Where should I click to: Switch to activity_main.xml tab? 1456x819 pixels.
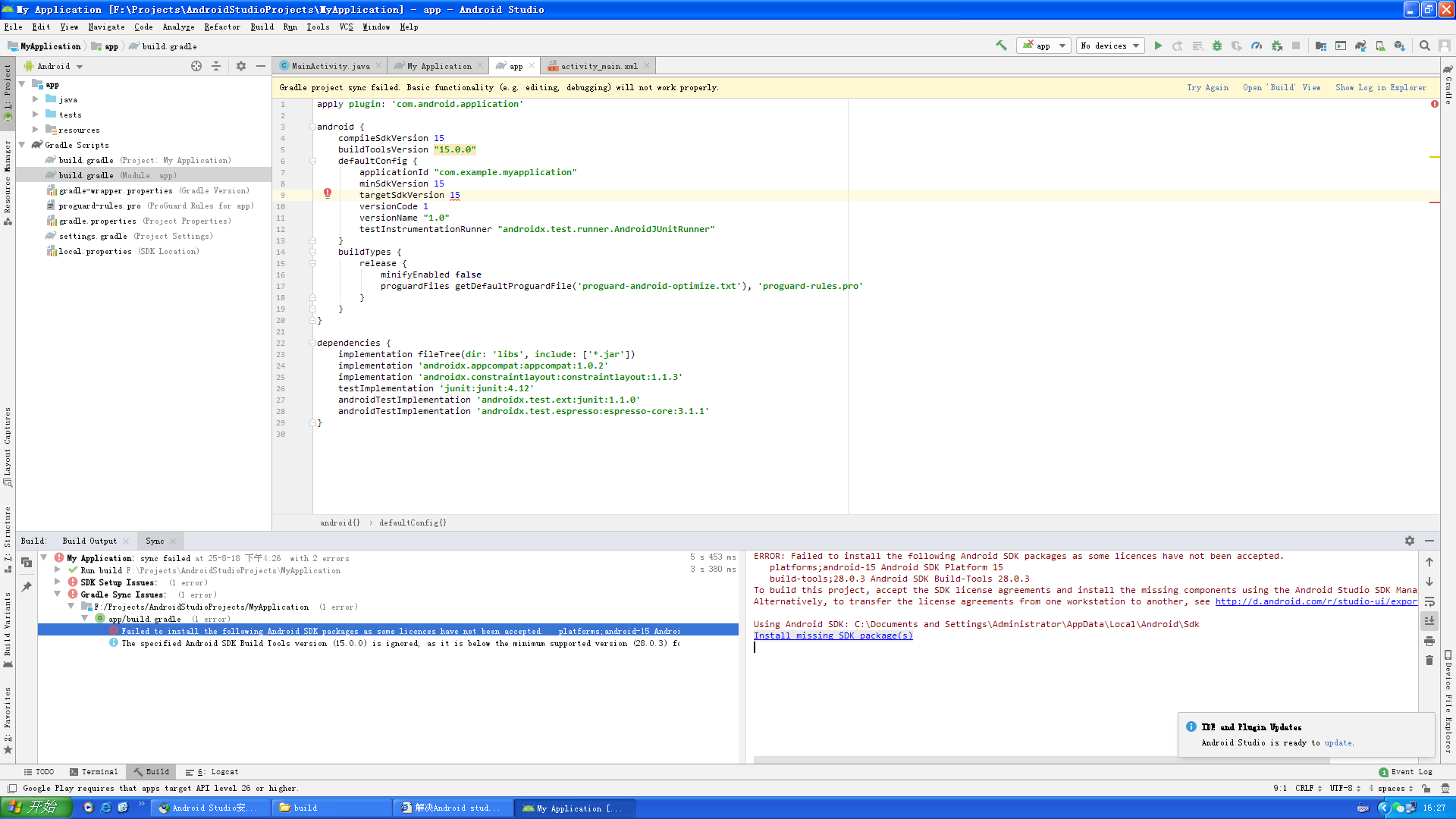pos(599,66)
